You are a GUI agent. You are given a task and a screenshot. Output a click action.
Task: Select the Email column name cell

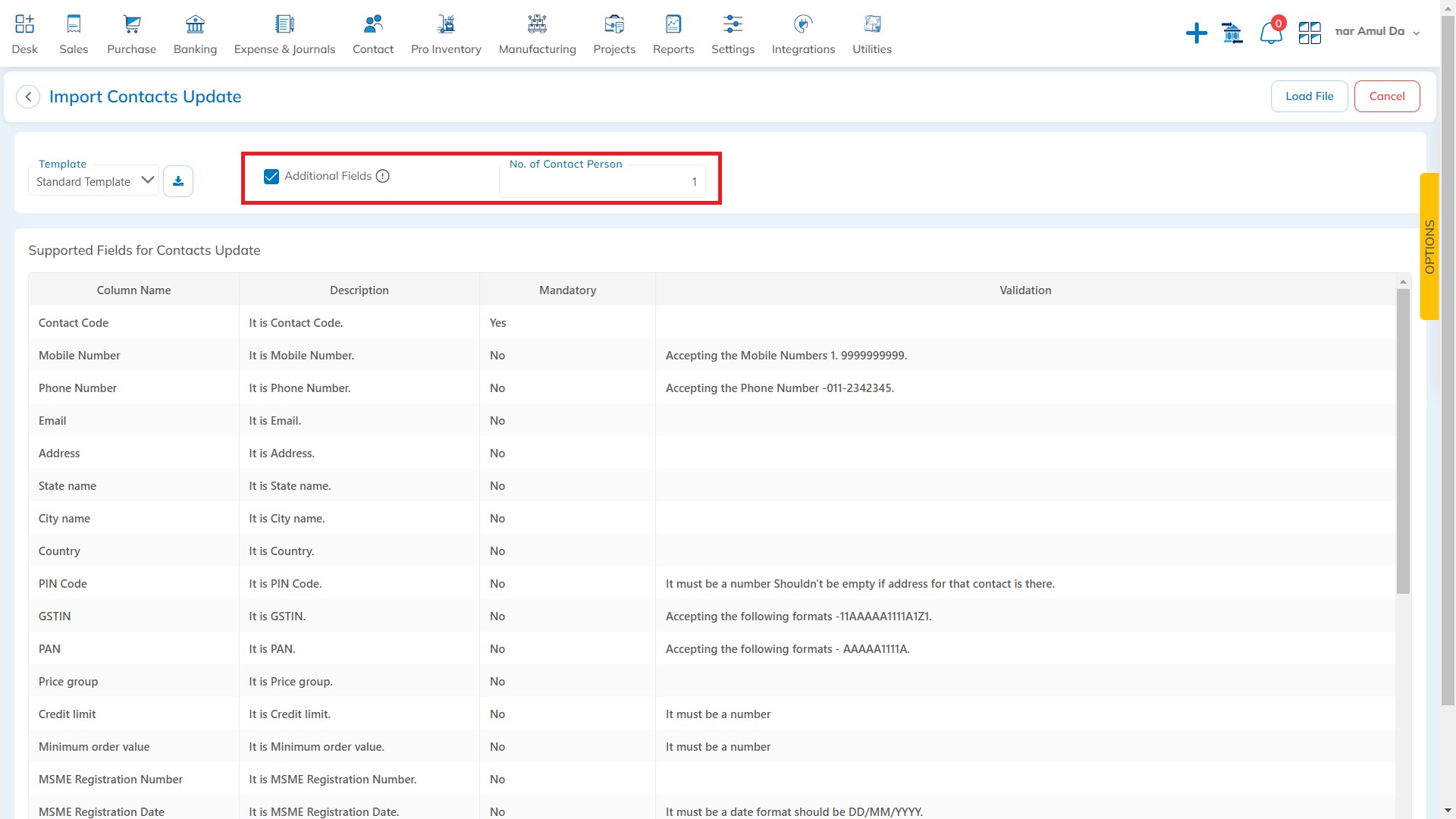(x=133, y=421)
